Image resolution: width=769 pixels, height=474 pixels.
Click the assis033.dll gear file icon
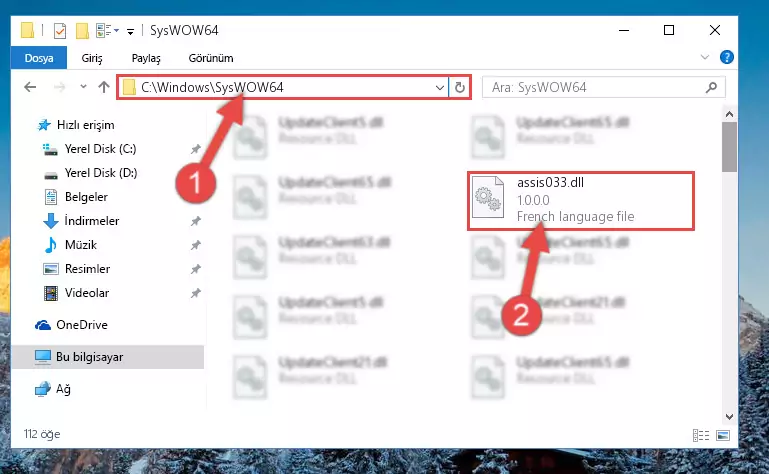487,197
